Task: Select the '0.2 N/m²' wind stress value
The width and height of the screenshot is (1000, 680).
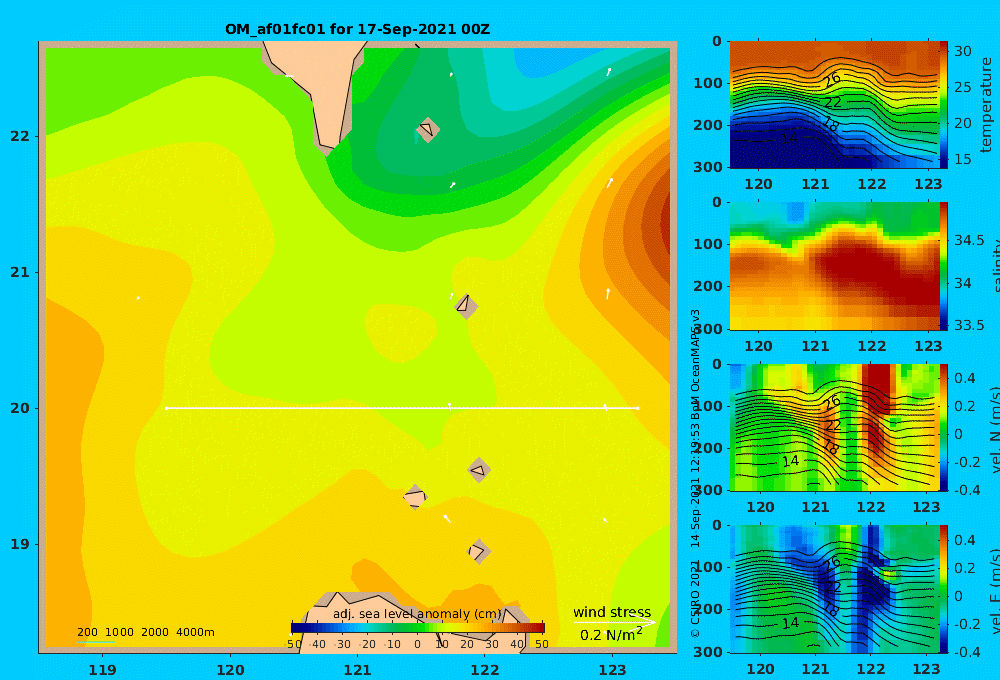Action: tap(611, 635)
